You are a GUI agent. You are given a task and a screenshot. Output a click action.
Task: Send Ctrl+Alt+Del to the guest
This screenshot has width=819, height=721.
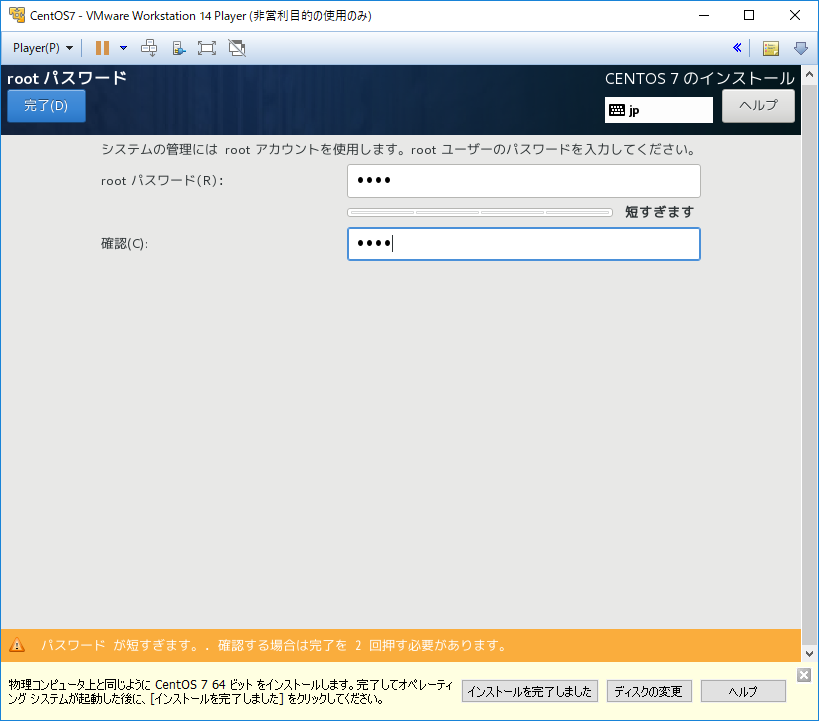pos(148,47)
